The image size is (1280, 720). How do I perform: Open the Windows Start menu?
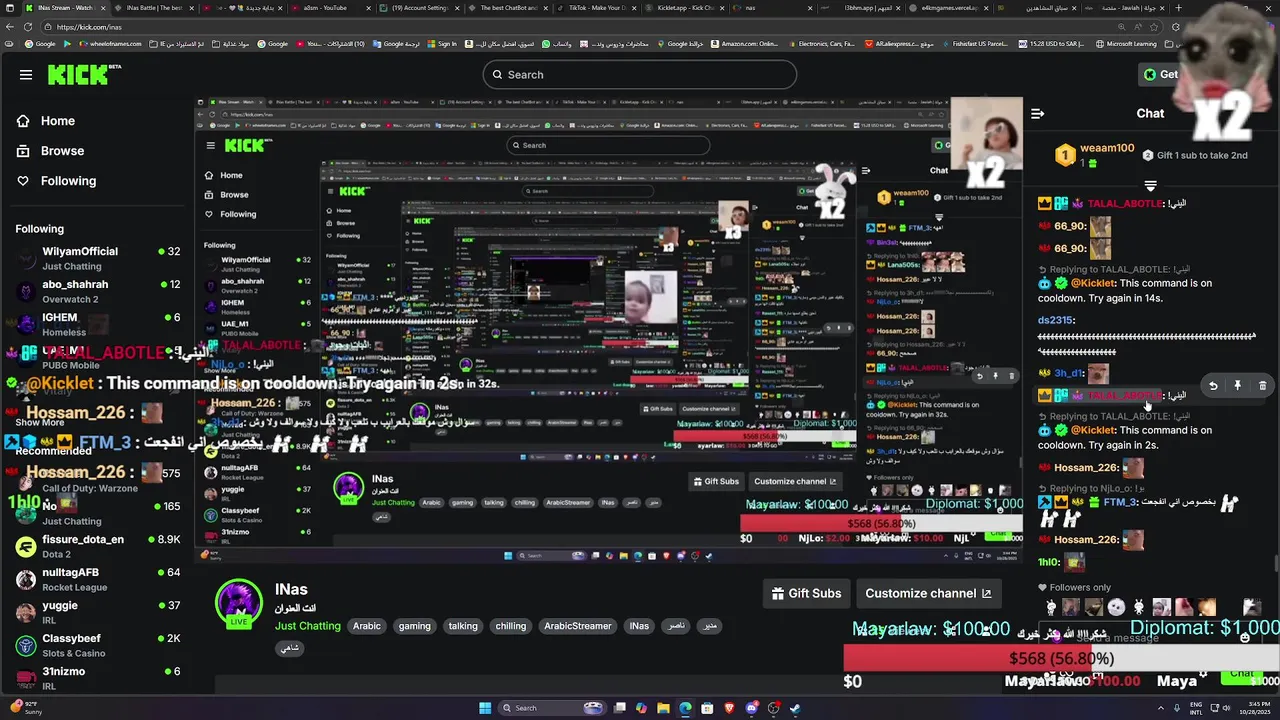click(x=485, y=708)
